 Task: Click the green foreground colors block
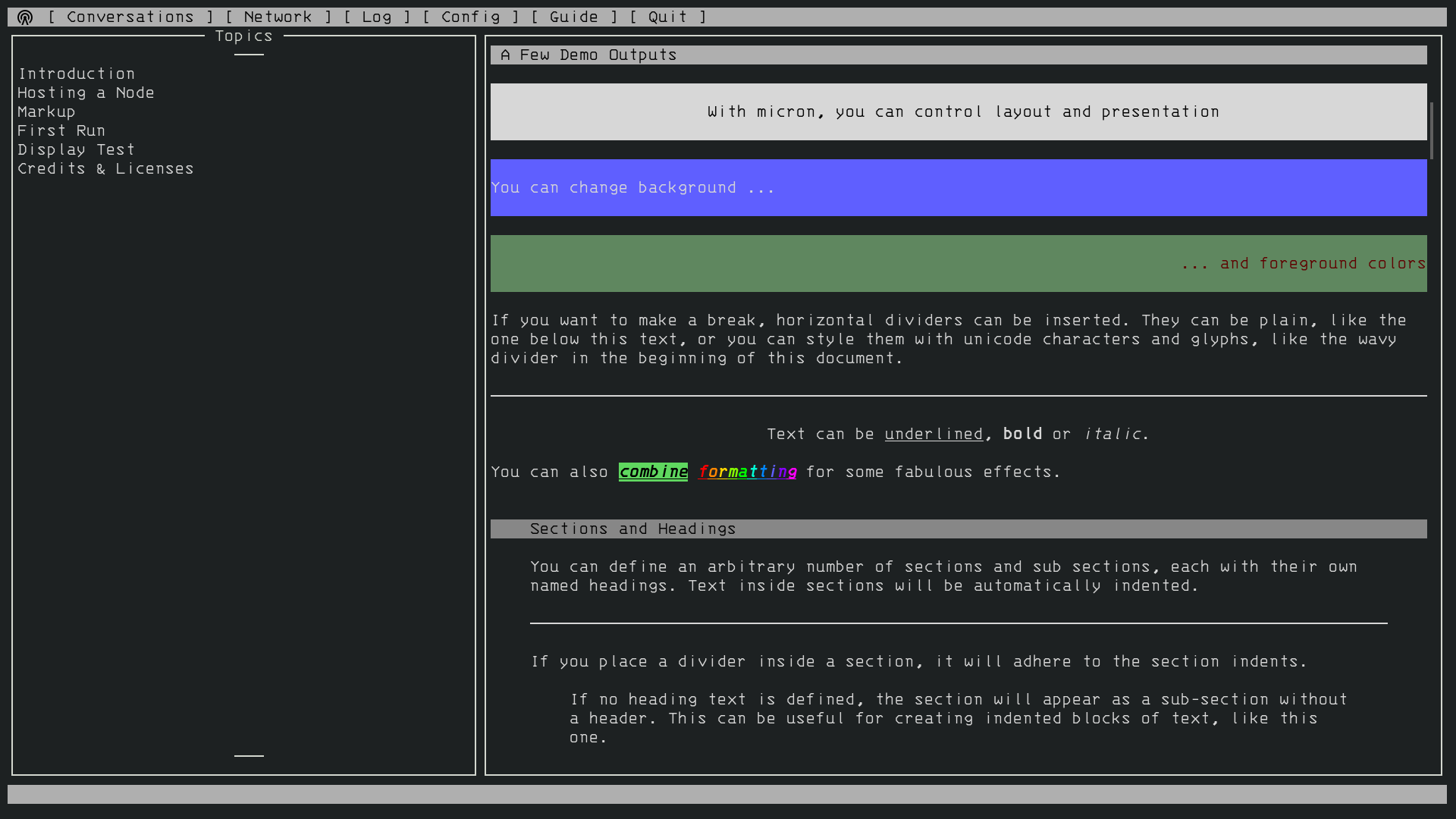[x=959, y=263]
